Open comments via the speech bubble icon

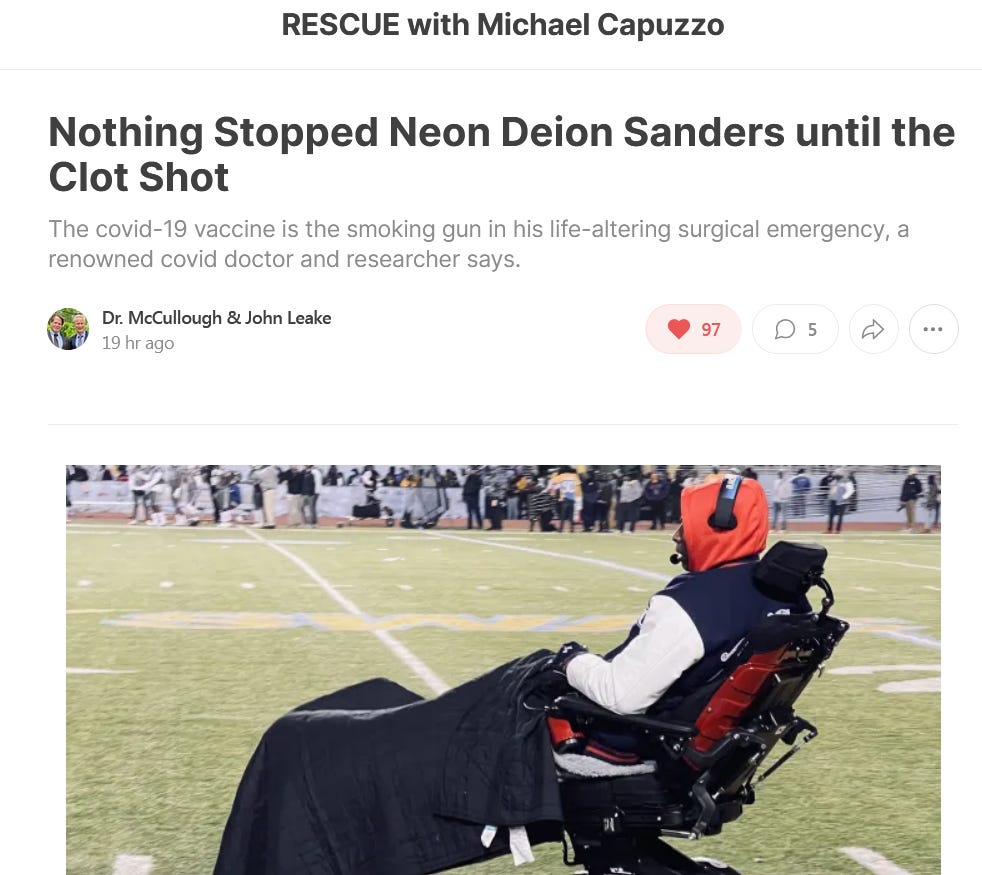(785, 329)
